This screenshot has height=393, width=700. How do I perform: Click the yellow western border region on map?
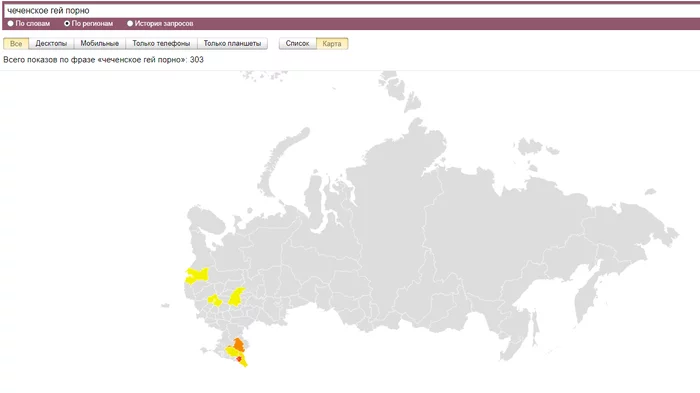[x=197, y=276]
